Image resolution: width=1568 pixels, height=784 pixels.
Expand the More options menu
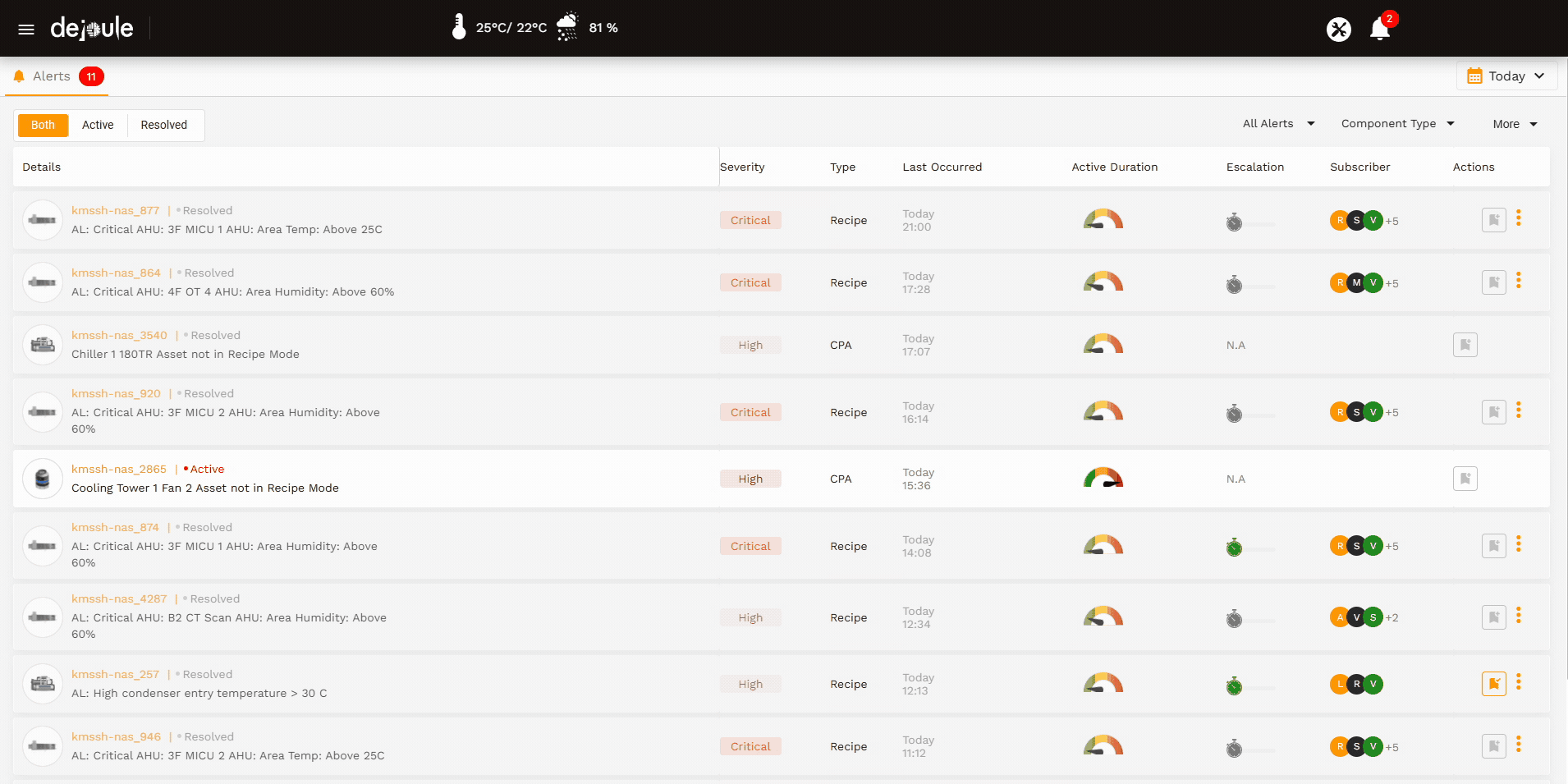pyautogui.click(x=1514, y=124)
